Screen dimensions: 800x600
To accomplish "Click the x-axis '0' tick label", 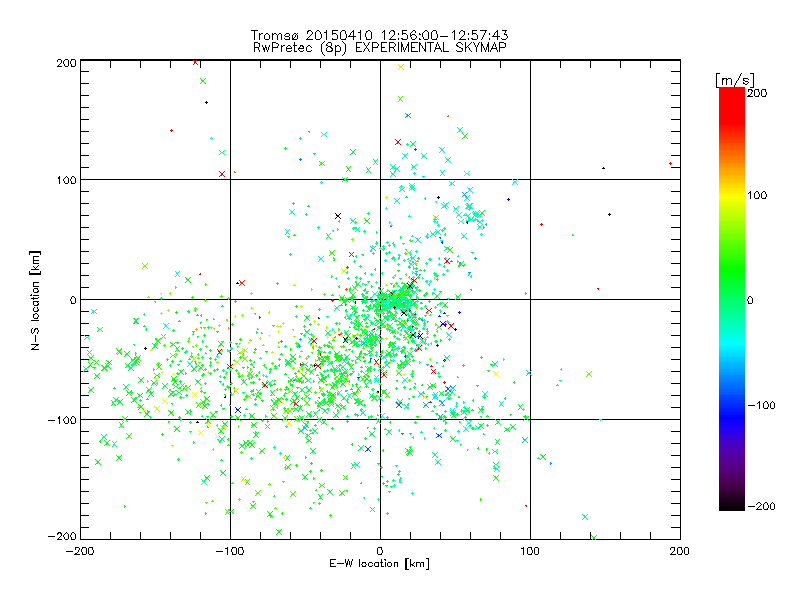I will 380,551.
